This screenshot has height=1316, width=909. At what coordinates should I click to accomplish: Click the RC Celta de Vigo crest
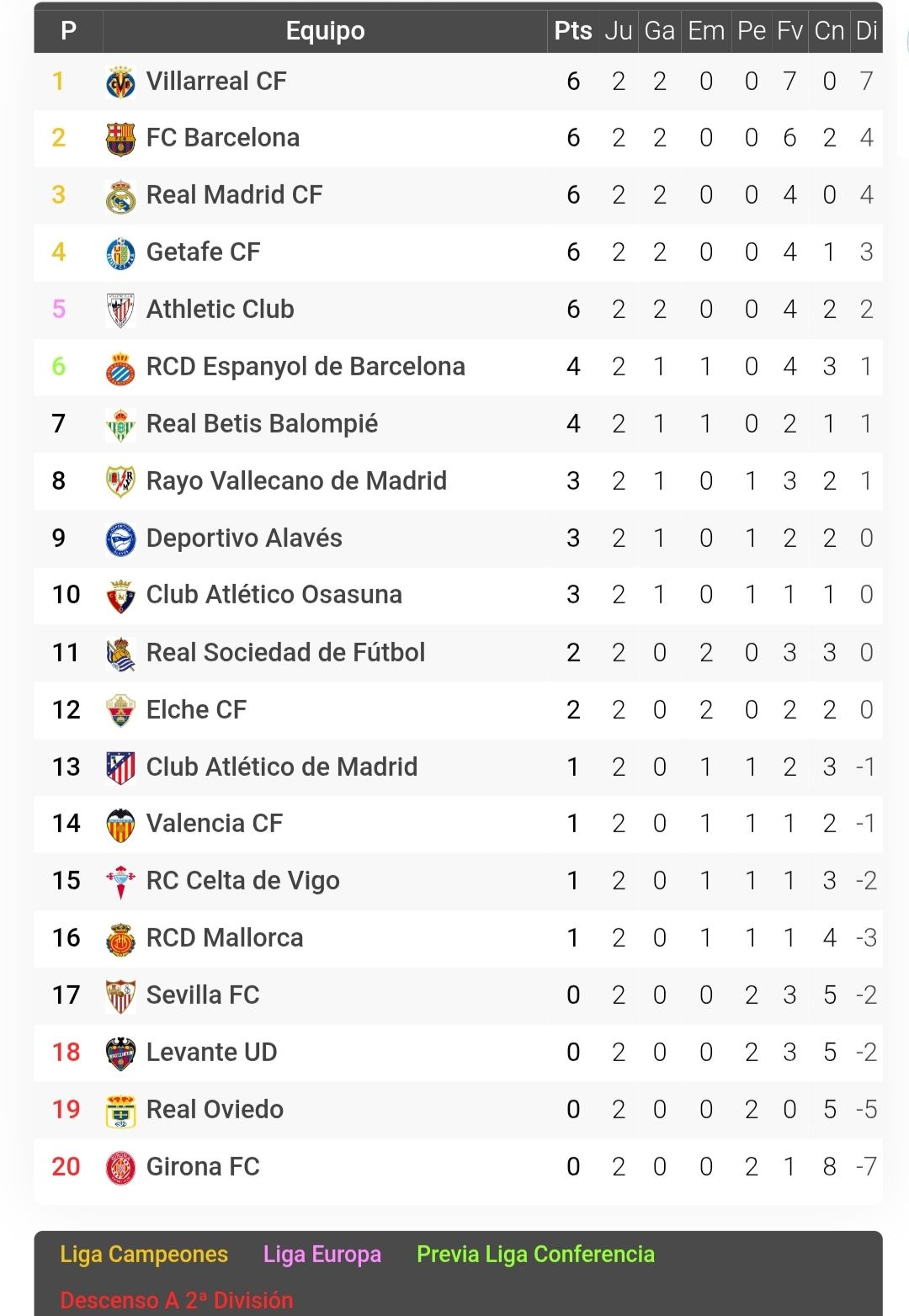120,881
